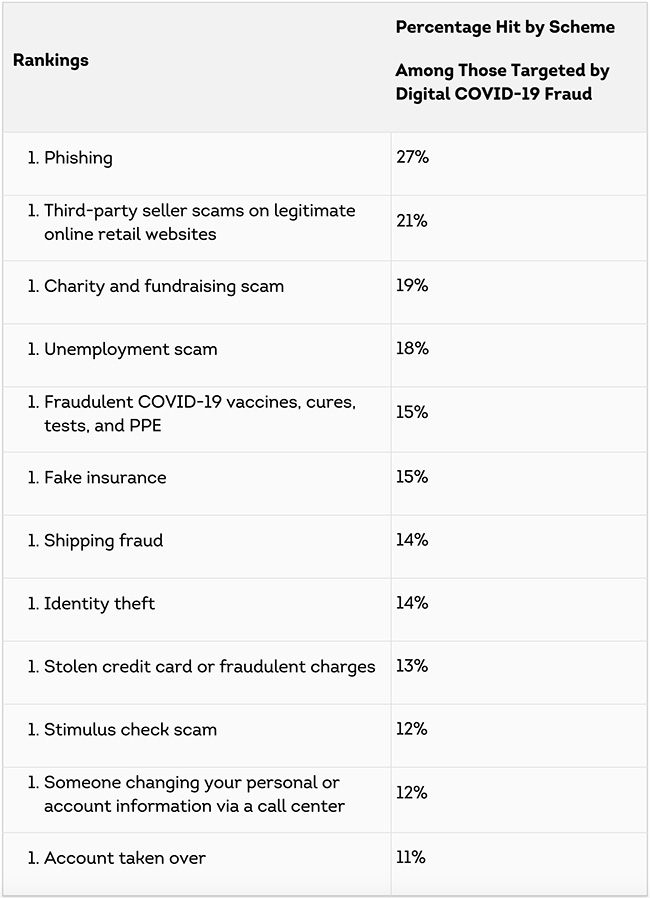Click the Rankings column header
Image resolution: width=650 pixels, height=898 pixels.
coord(51,60)
